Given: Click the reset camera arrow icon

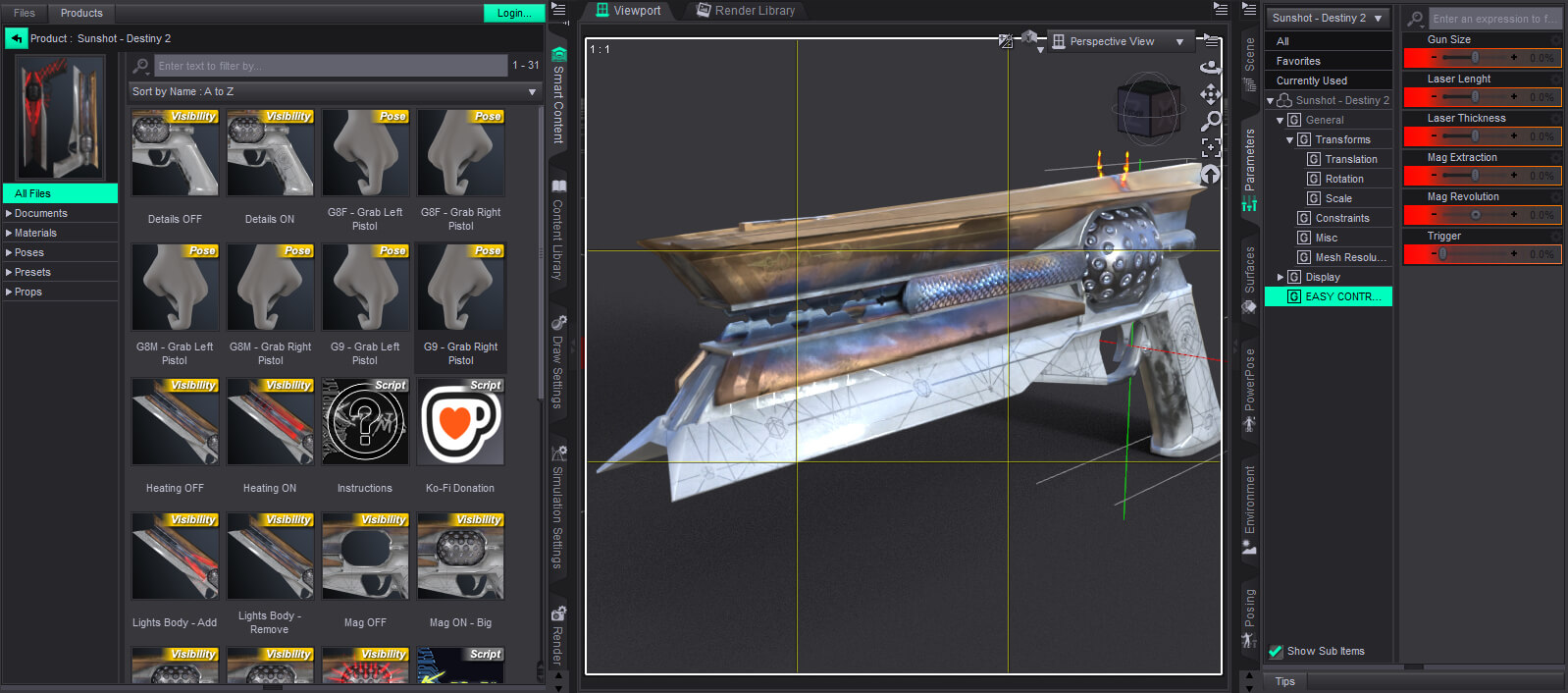Looking at the screenshot, I should [1211, 175].
